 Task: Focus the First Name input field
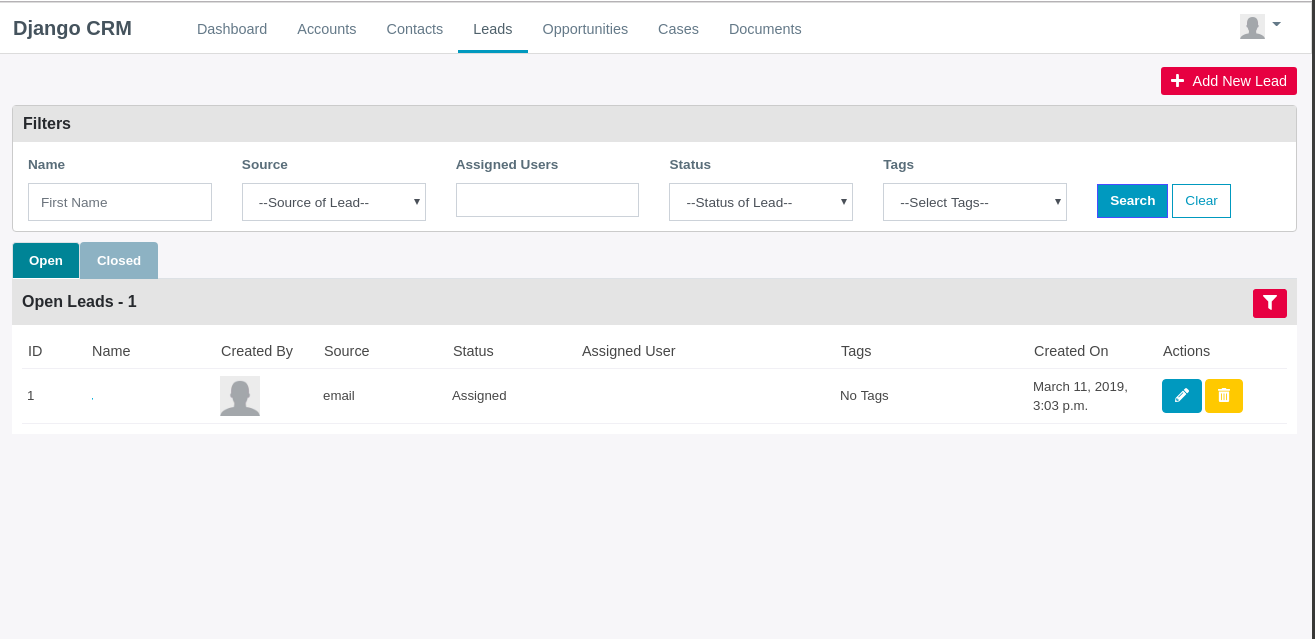tap(120, 202)
